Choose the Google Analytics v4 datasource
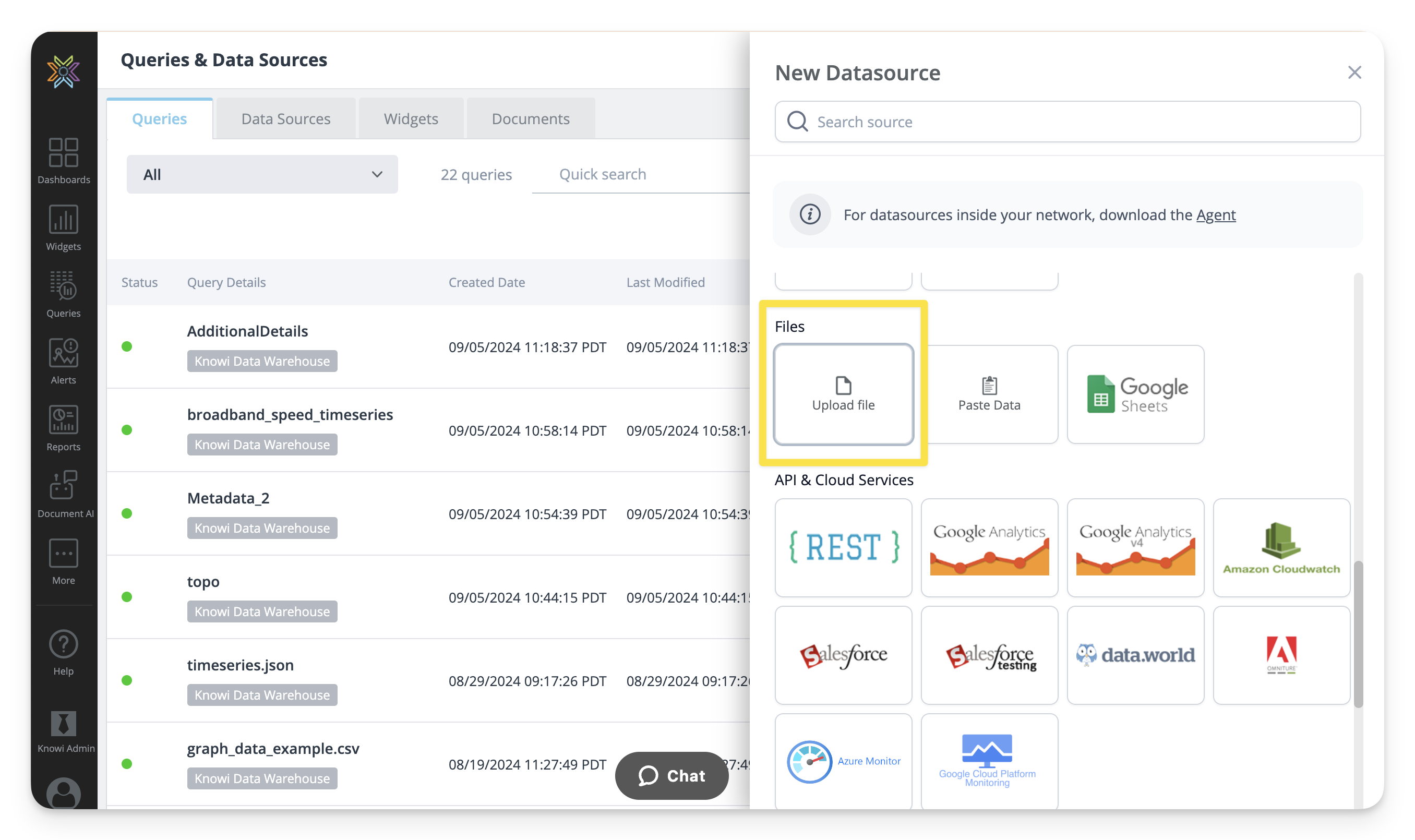The width and height of the screenshot is (1415, 840). (1135, 547)
